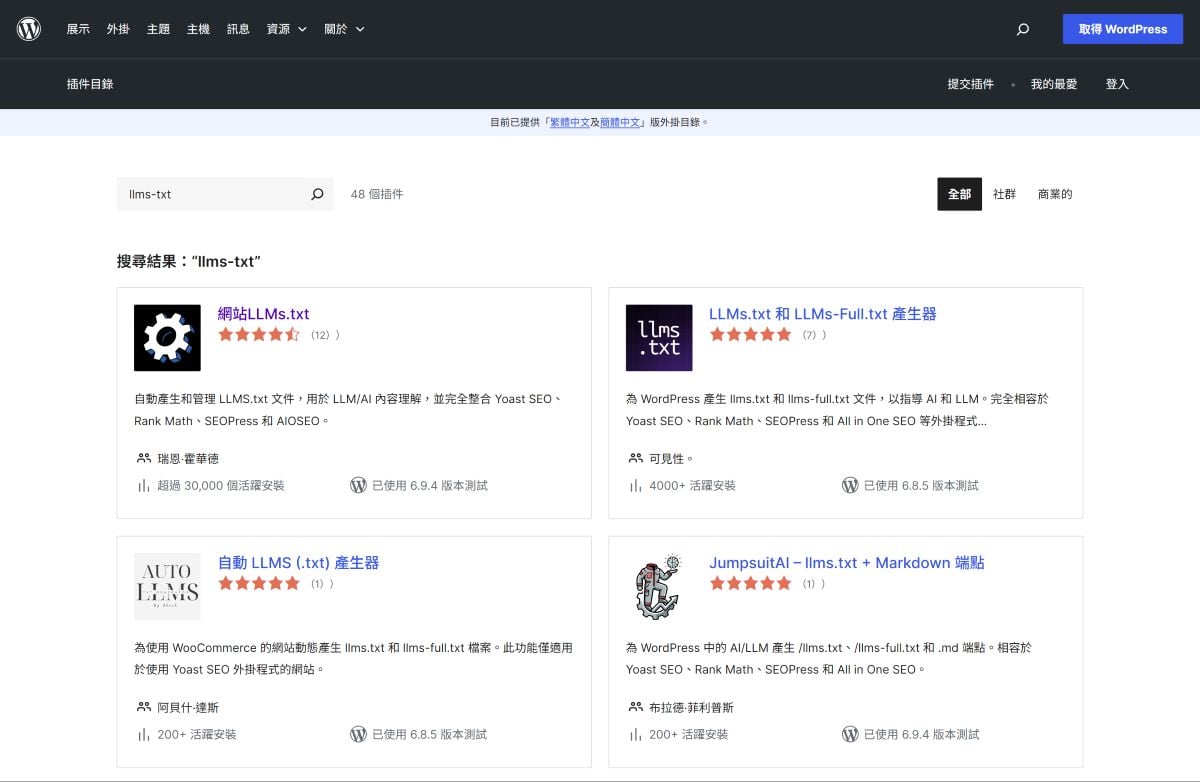Open the llms.txt purple plugin thumbnail
The image size is (1200, 782).
pyautogui.click(x=659, y=338)
